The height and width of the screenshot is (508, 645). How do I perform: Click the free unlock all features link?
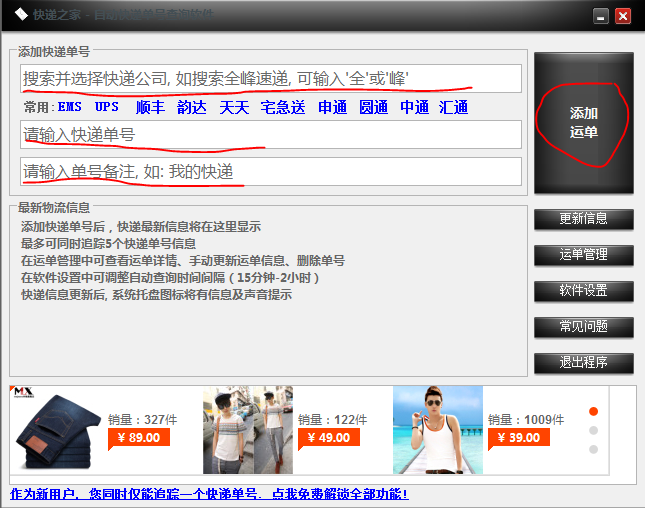pyautogui.click(x=209, y=494)
